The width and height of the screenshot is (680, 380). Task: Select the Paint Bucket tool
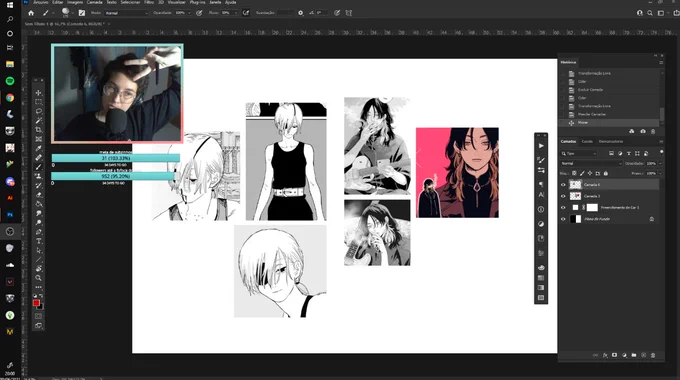pyautogui.click(x=39, y=204)
